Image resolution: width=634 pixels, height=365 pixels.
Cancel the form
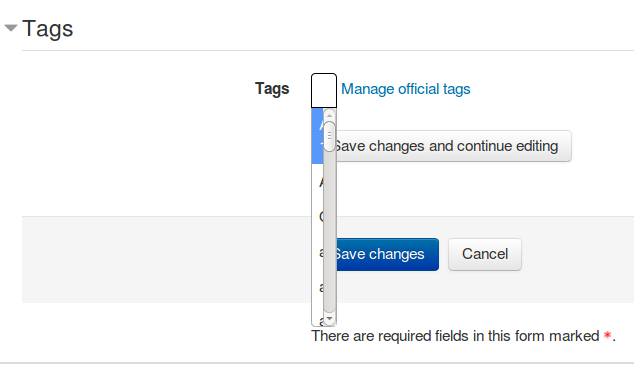pos(485,254)
